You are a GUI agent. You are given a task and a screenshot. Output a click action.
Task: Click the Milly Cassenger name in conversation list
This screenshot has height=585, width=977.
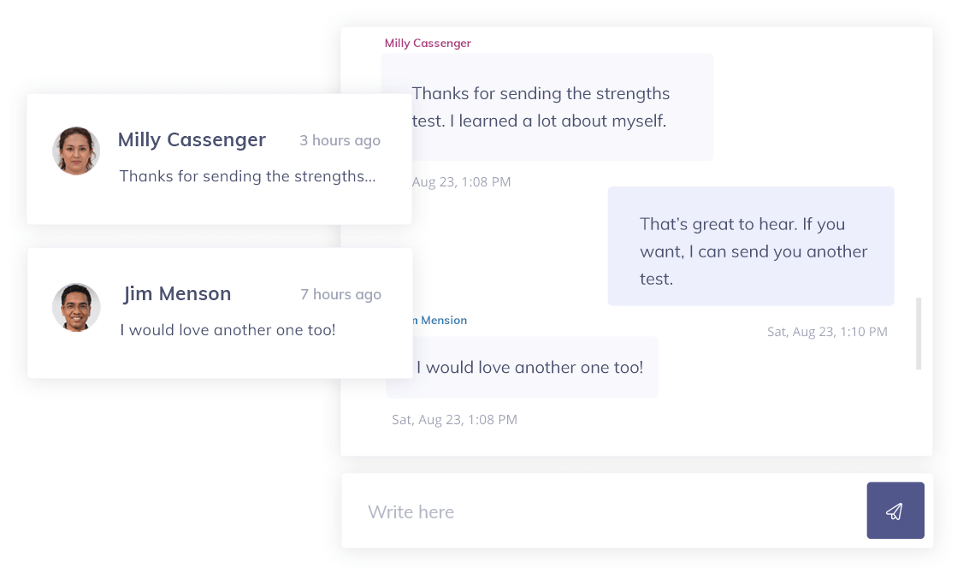192,140
